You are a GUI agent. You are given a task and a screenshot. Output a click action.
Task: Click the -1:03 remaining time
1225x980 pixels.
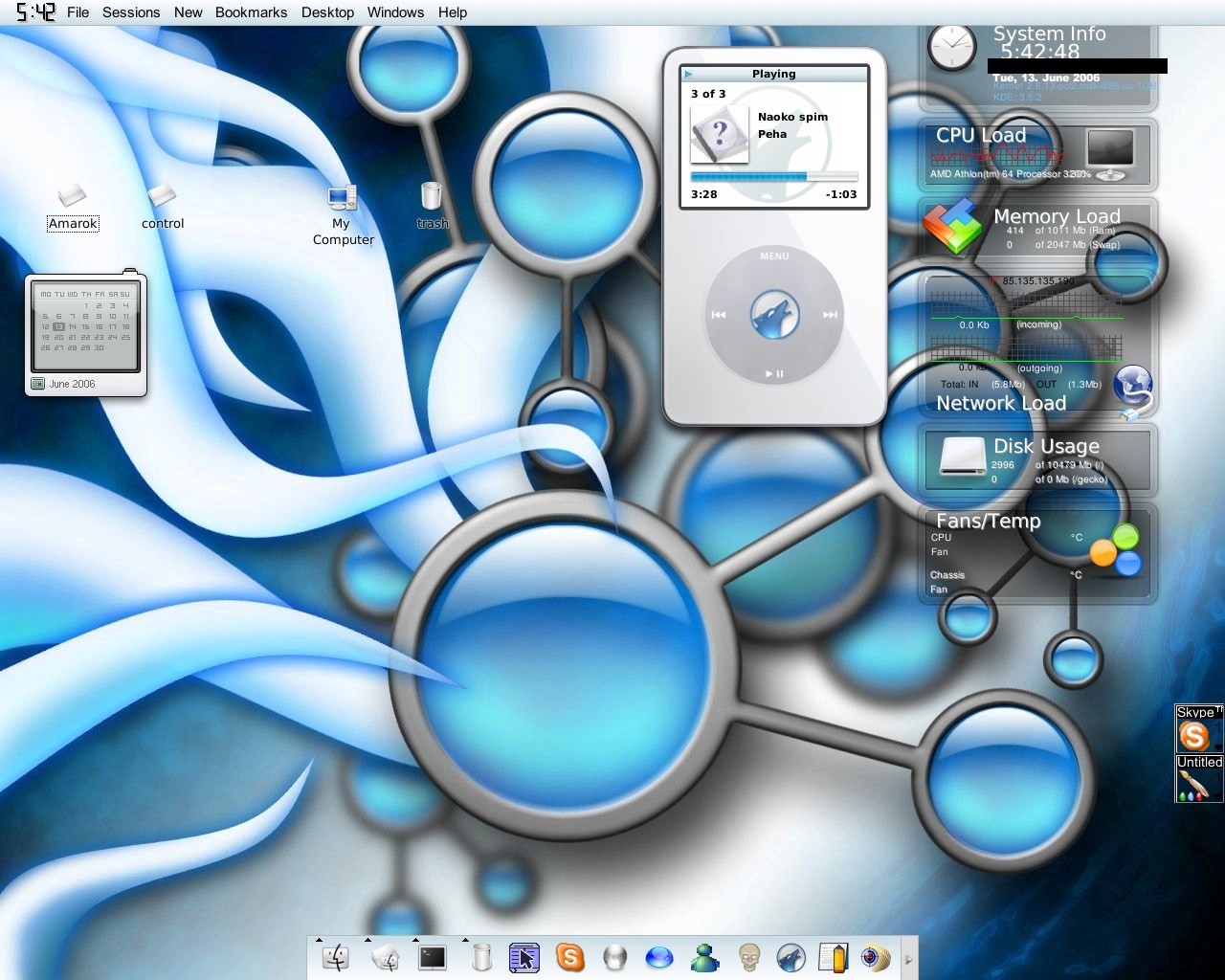(x=841, y=194)
